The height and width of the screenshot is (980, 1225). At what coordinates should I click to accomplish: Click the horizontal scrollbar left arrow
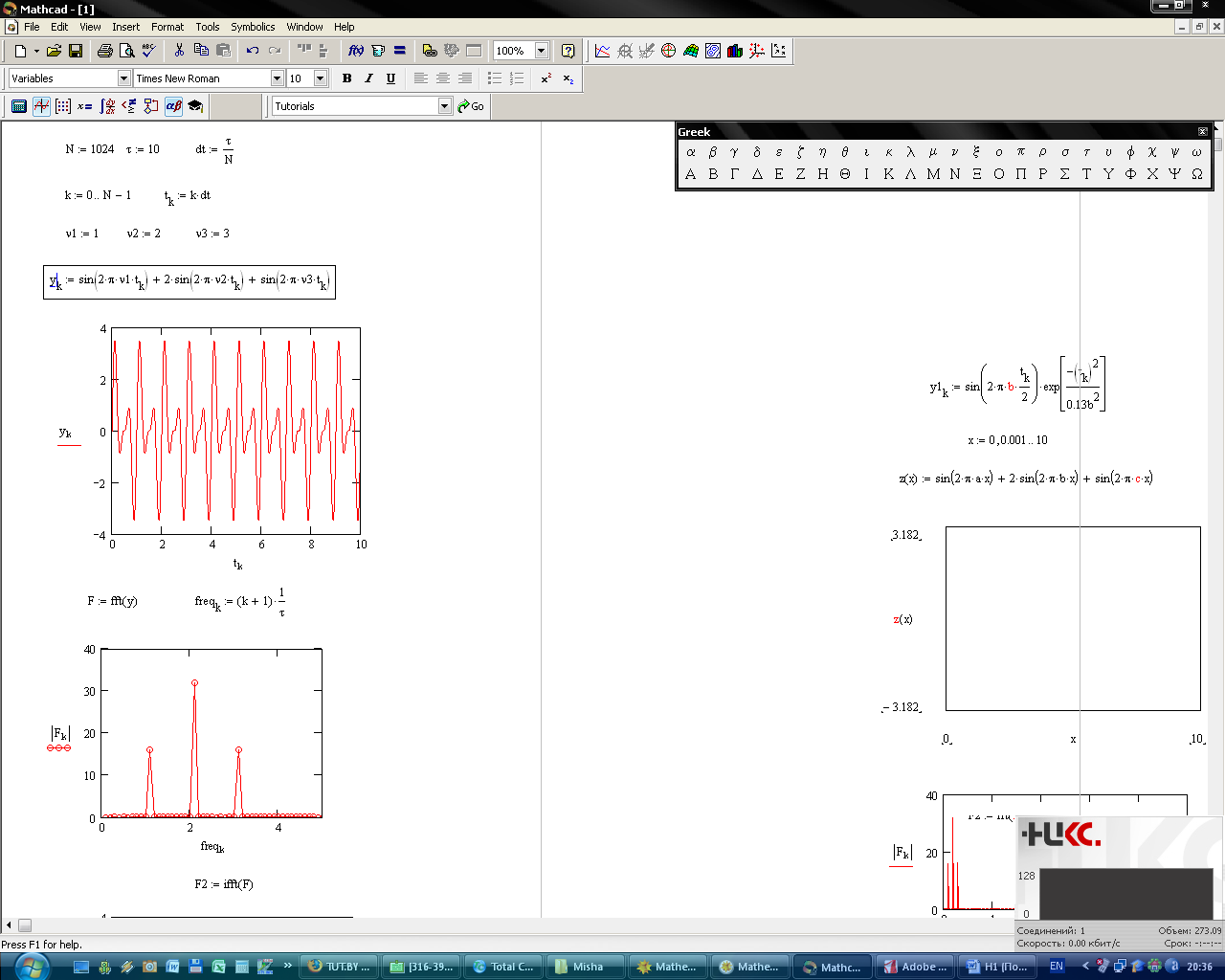9,925
